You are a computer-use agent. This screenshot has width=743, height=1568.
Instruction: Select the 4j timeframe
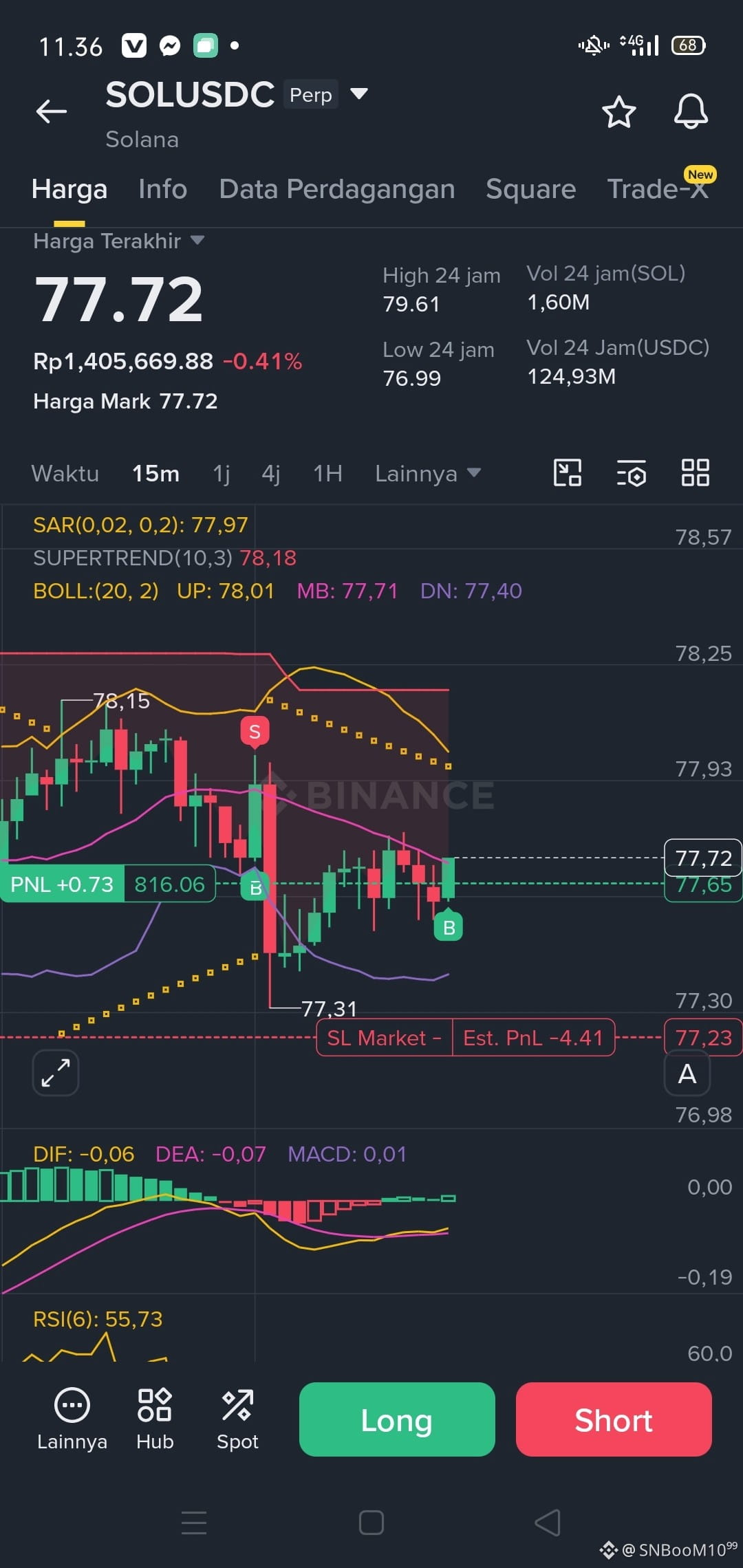click(271, 473)
